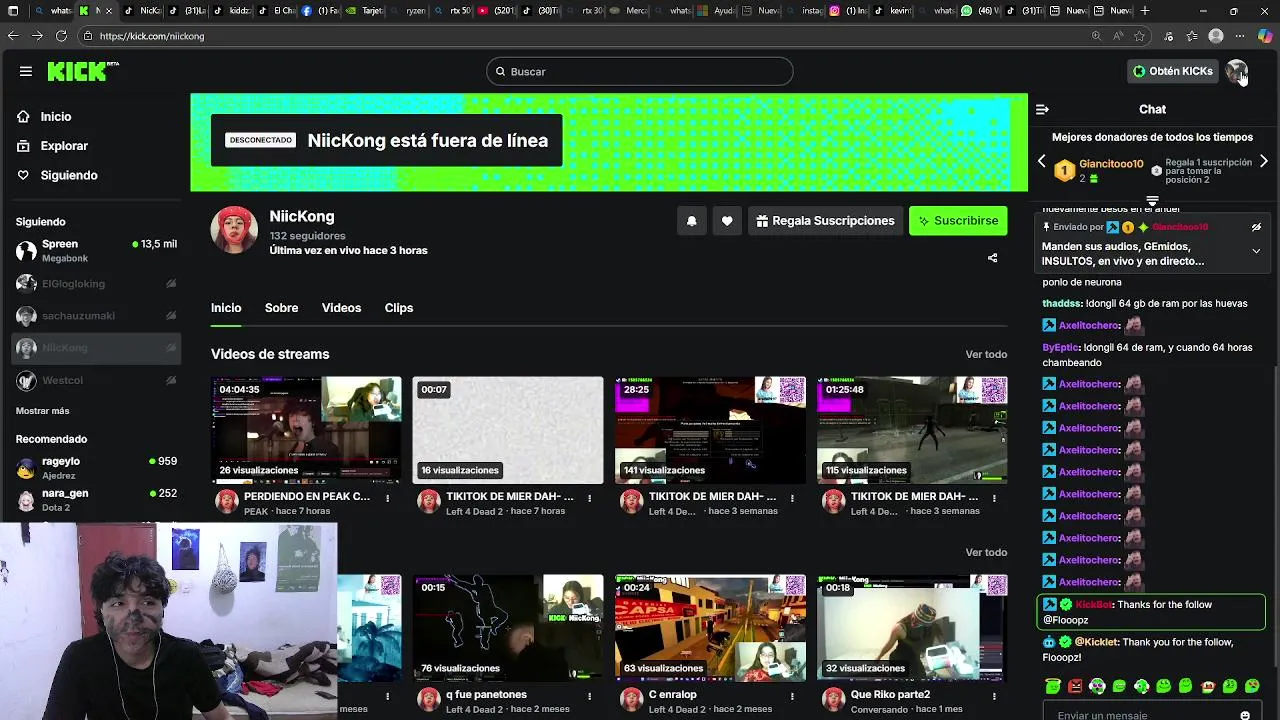Screen dimensions: 1280x720
Task: Click the green Suscribirse button
Action: click(x=958, y=221)
